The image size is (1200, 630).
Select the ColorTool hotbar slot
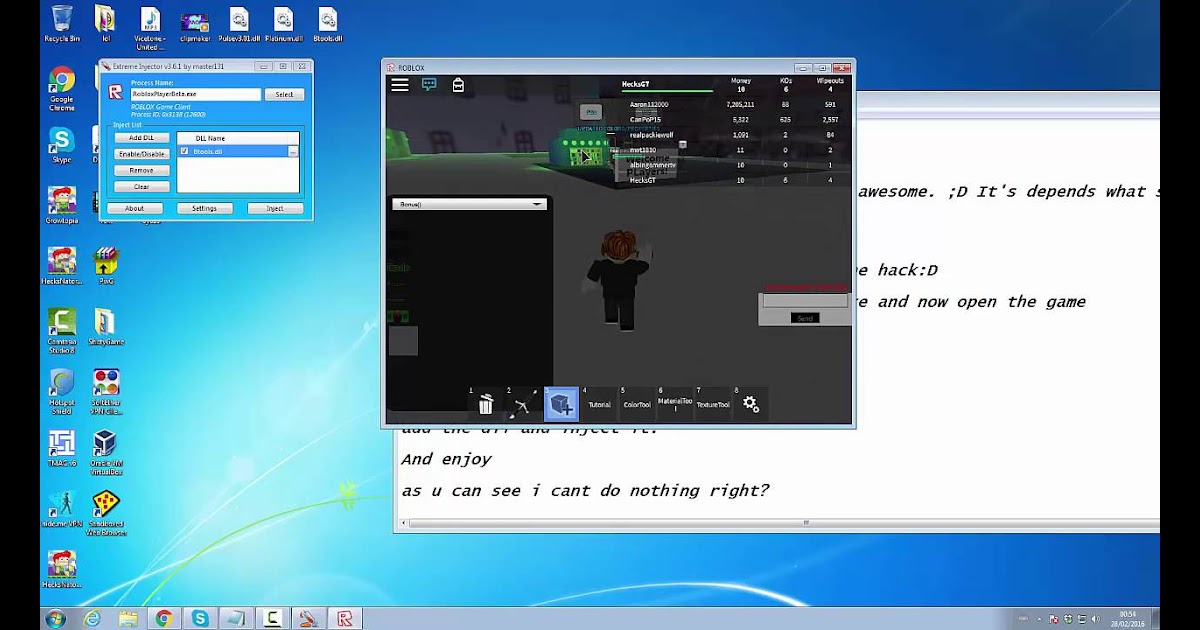[637, 404]
